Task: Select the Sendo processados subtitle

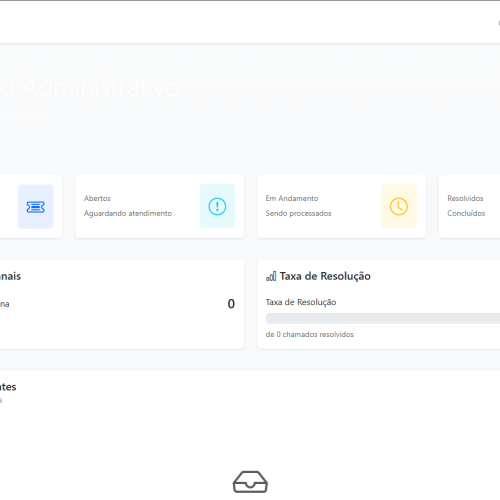Action: click(x=298, y=213)
